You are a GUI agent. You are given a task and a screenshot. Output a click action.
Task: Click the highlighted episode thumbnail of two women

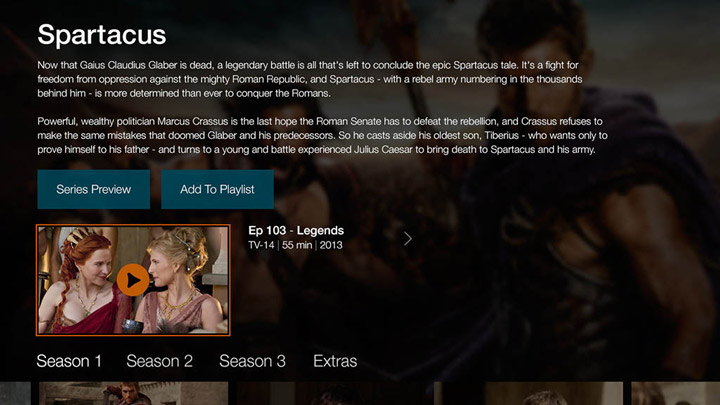(133, 280)
